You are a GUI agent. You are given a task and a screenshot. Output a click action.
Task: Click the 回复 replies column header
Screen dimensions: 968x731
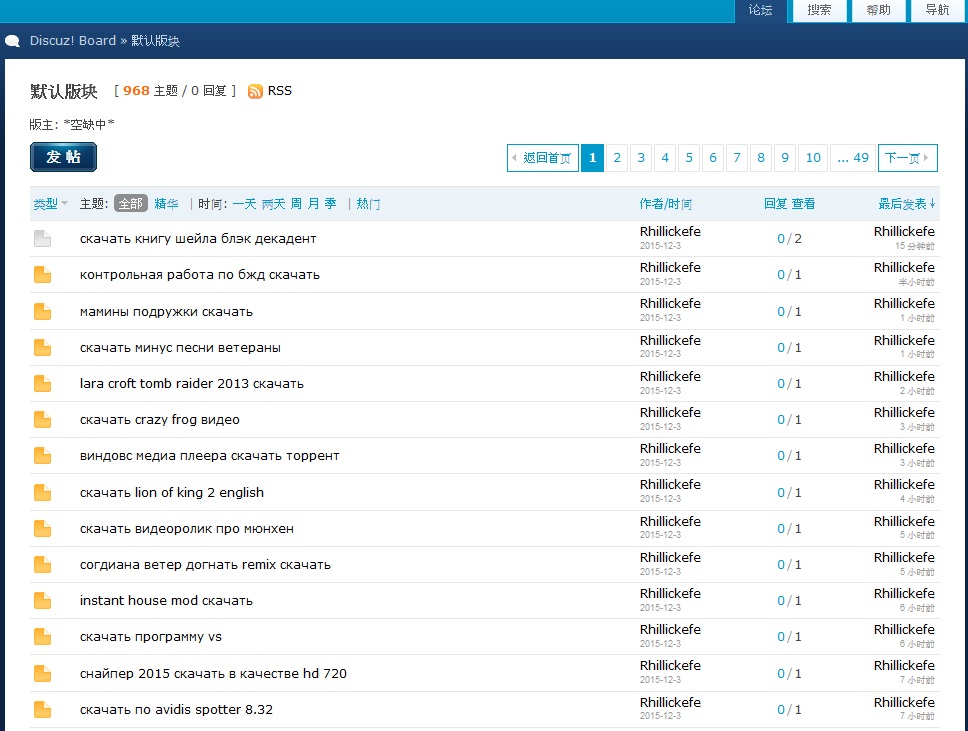775,204
